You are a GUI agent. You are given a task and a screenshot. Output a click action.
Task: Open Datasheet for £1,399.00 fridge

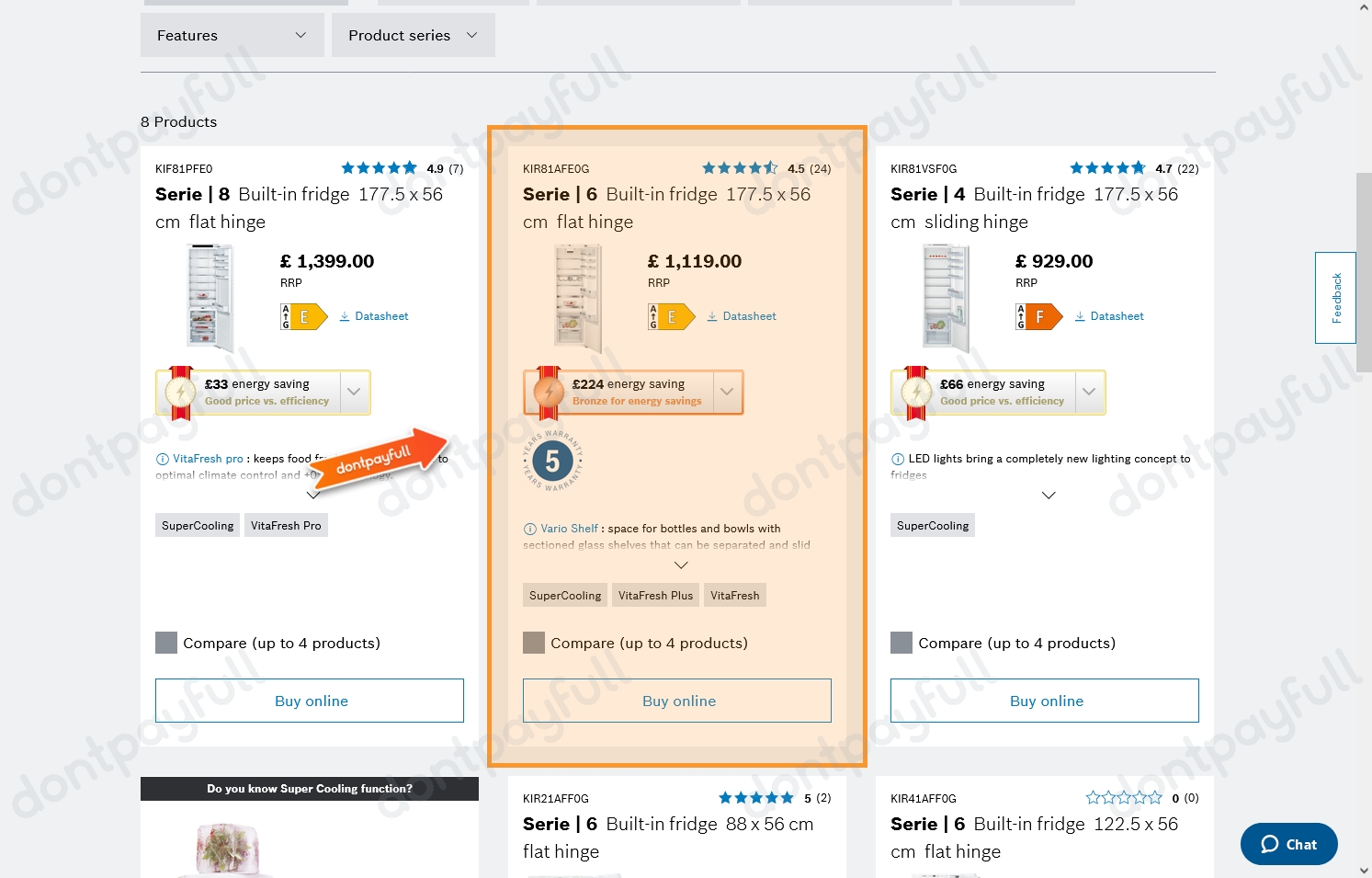point(374,316)
